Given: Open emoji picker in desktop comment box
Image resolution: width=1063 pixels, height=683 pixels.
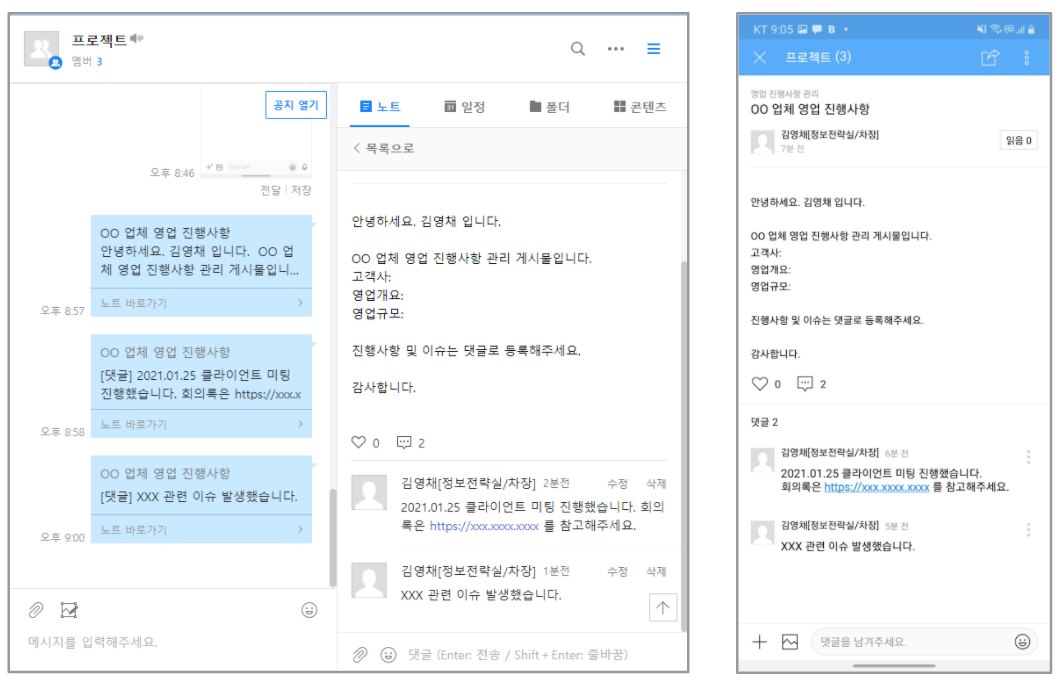Looking at the screenshot, I should (388, 655).
